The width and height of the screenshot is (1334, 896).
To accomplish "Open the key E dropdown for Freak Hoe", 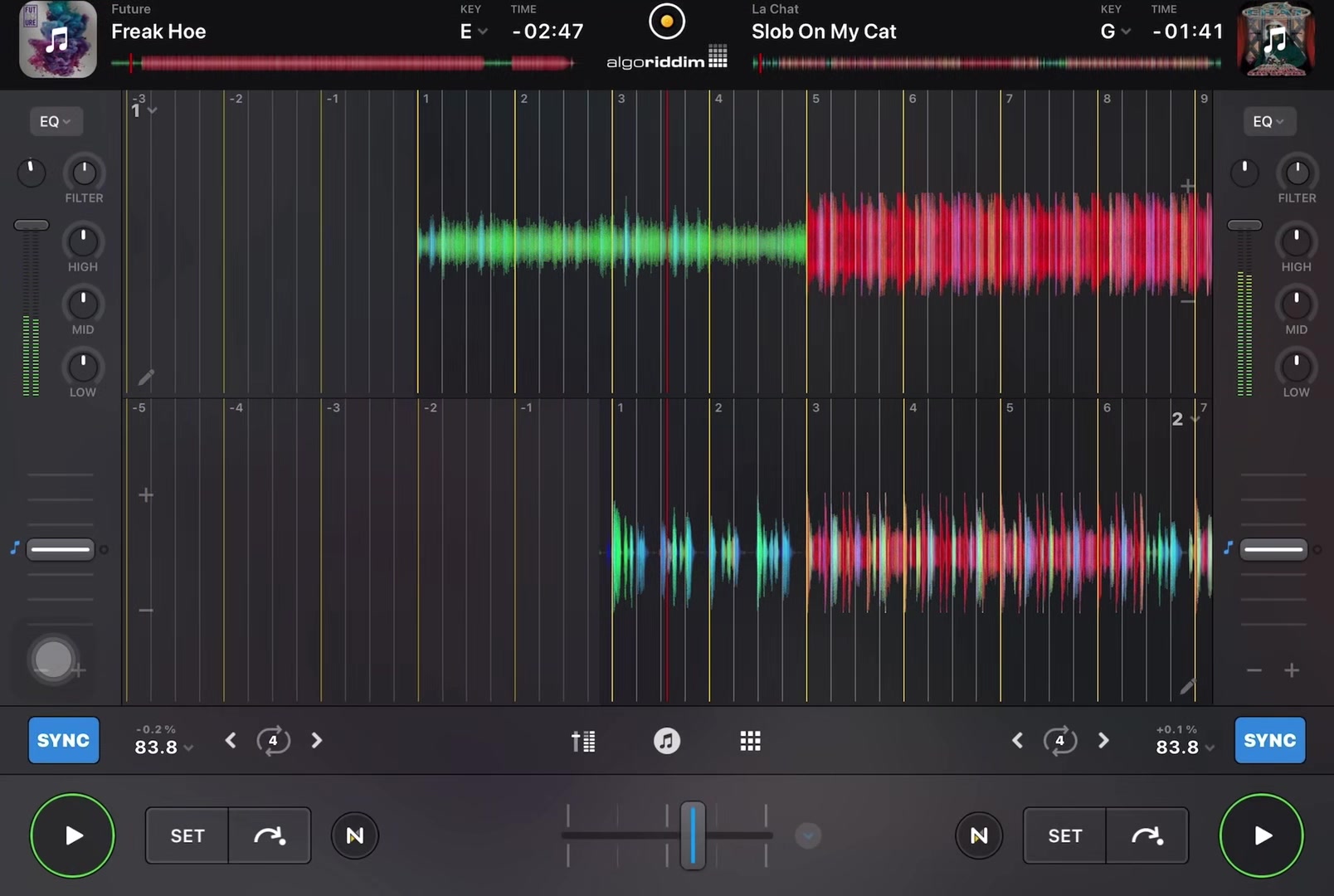I will (x=474, y=32).
